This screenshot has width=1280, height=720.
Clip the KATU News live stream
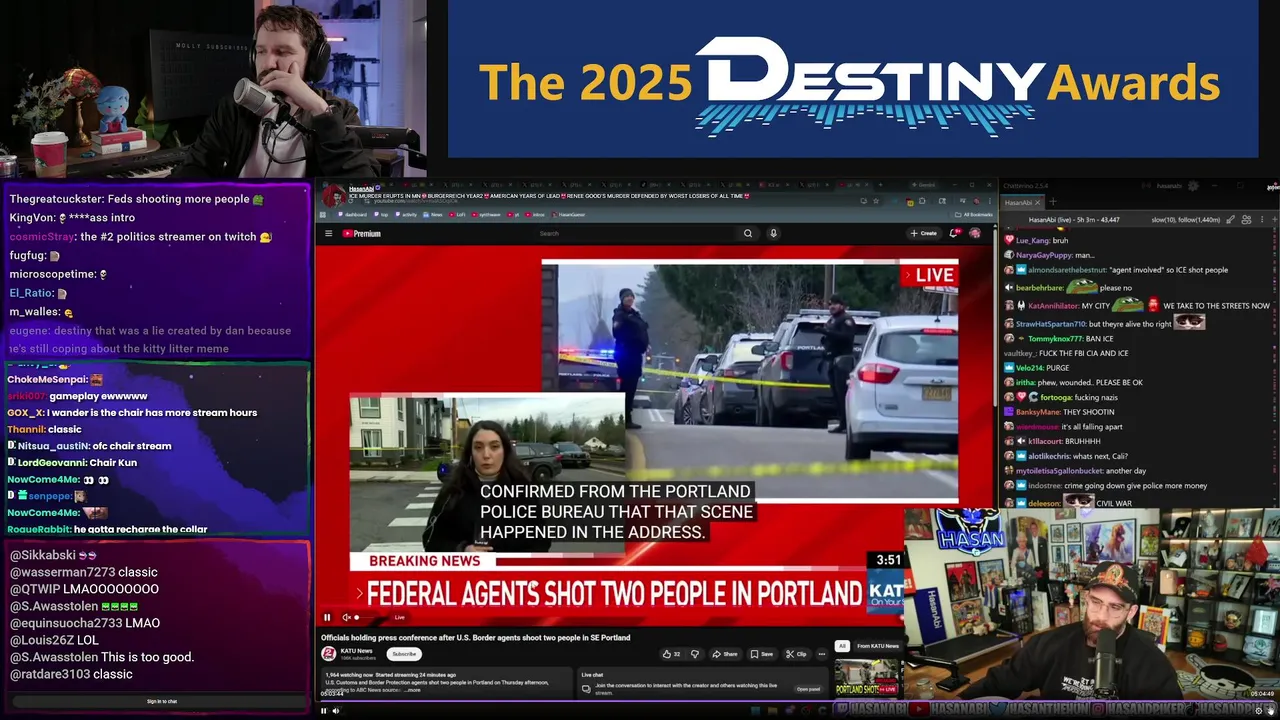[x=796, y=654]
